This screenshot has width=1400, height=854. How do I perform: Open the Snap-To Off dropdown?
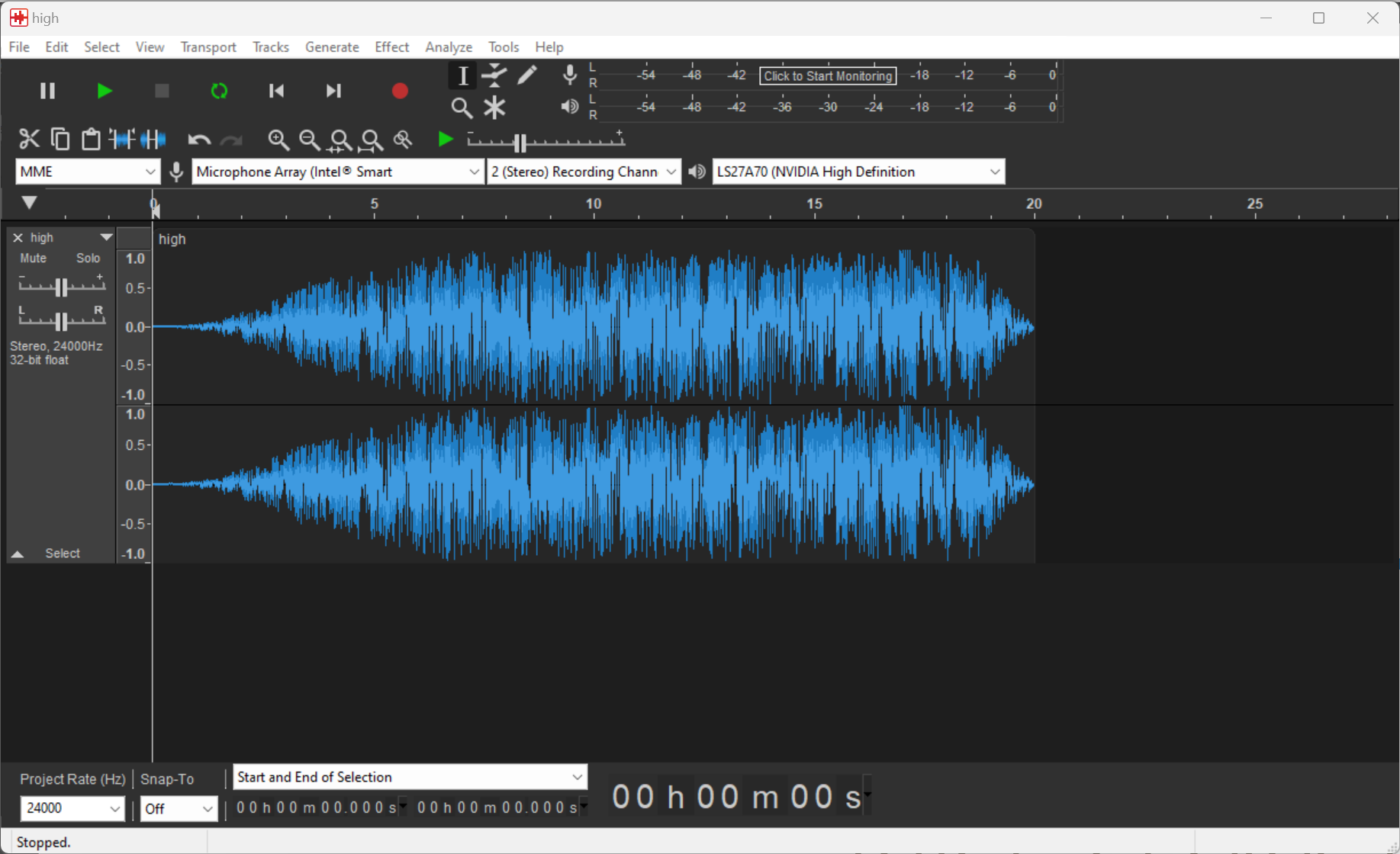[x=179, y=808]
